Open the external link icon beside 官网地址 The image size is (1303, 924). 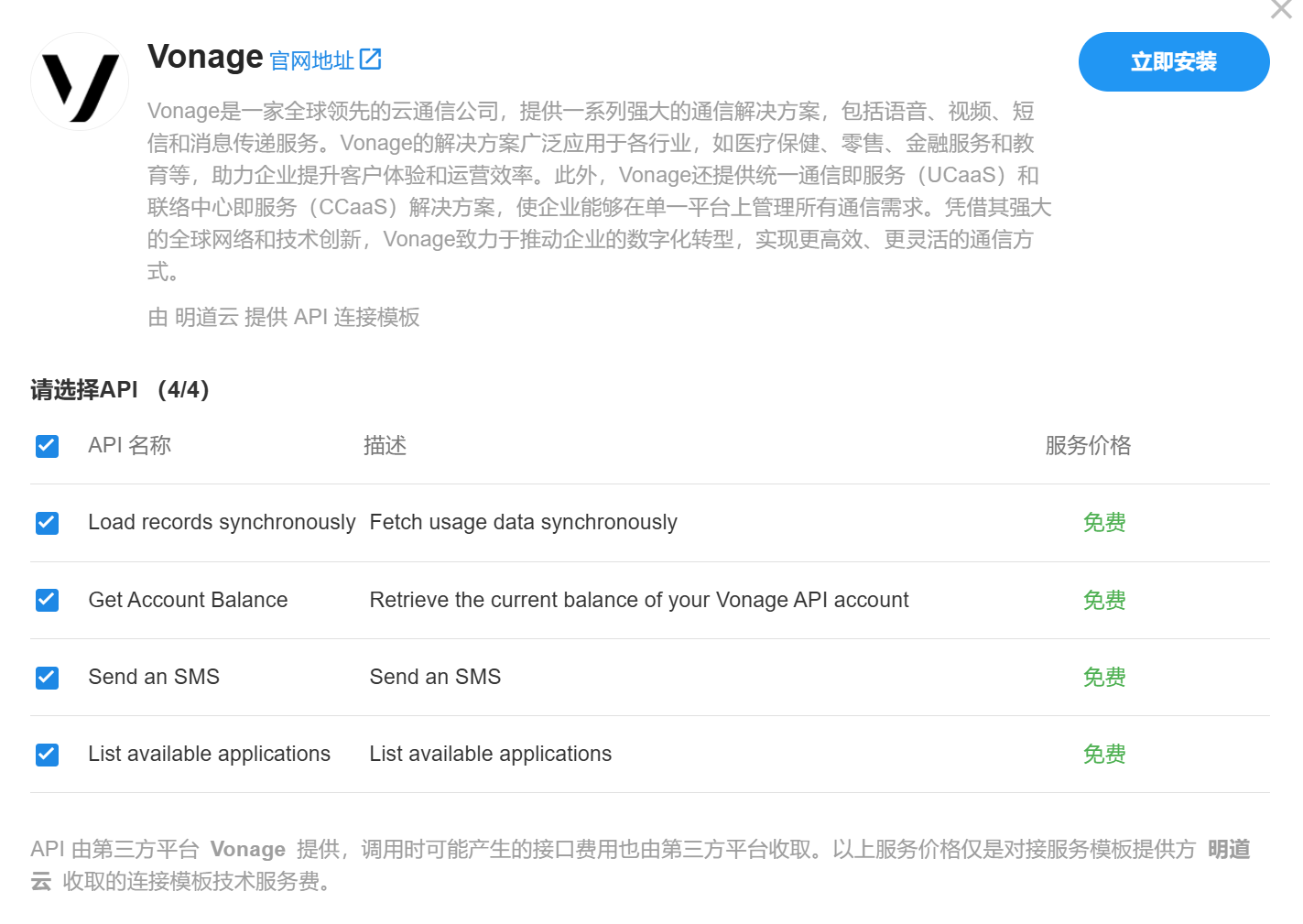tap(370, 60)
